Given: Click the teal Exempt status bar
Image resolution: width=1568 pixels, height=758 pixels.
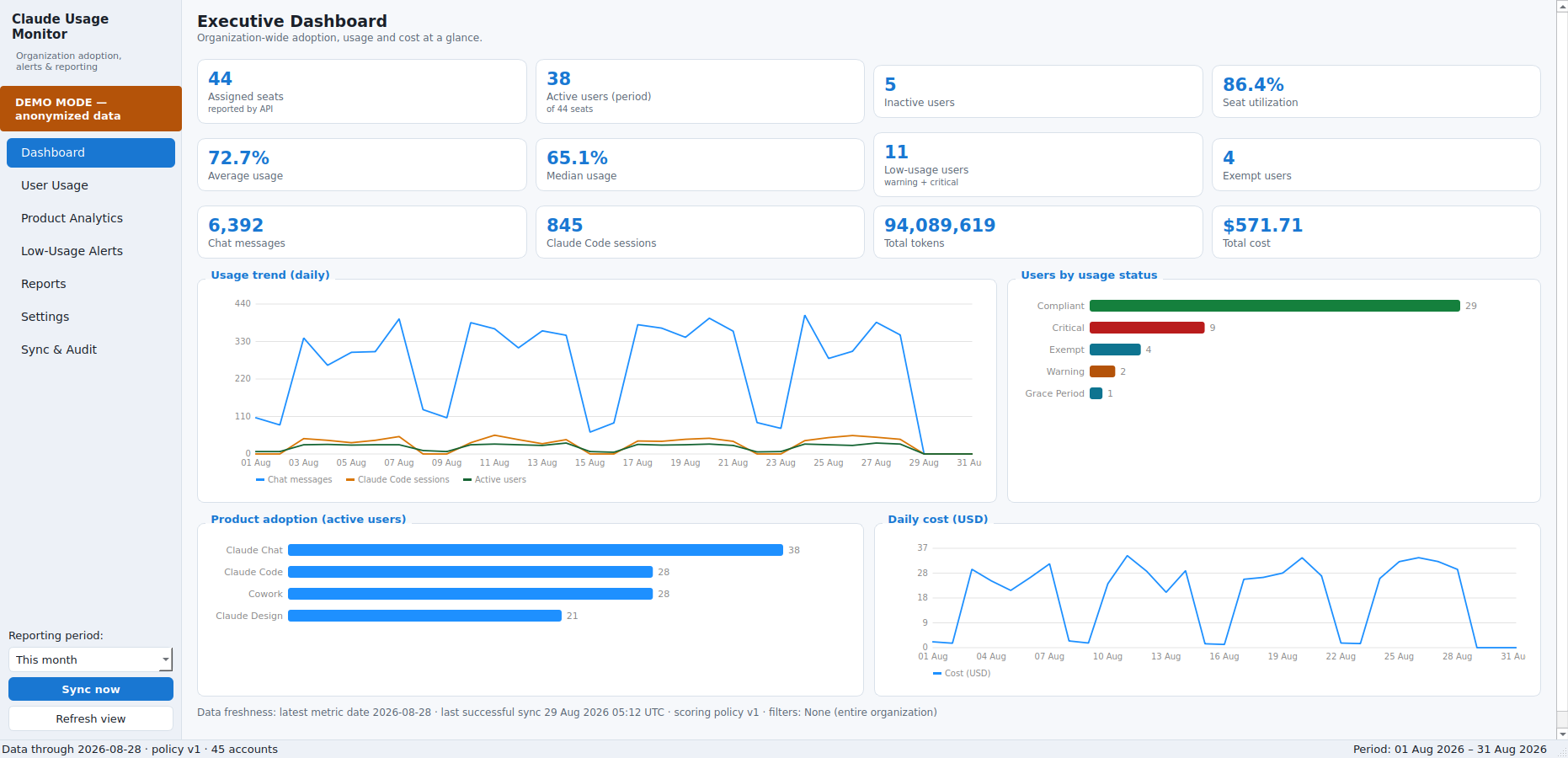Looking at the screenshot, I should point(1115,350).
